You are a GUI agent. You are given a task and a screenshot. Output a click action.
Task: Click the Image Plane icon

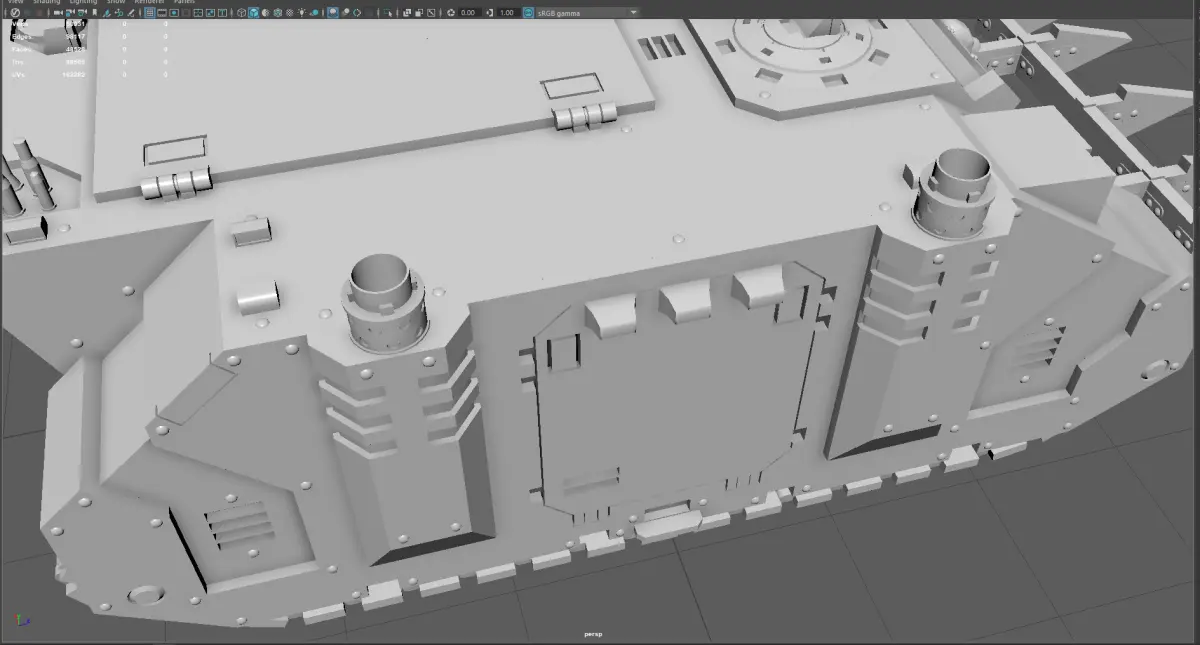click(107, 13)
